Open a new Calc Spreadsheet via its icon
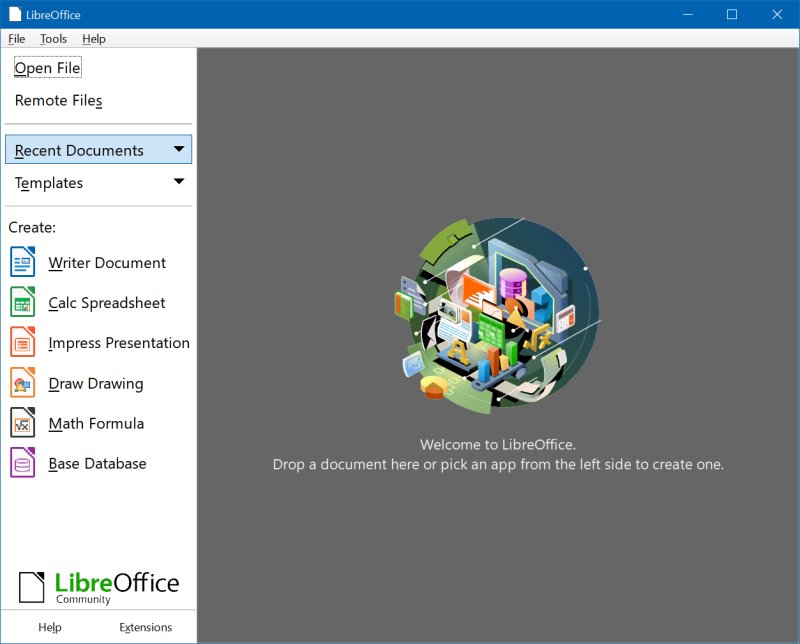Image resolution: width=800 pixels, height=644 pixels. [x=25, y=302]
